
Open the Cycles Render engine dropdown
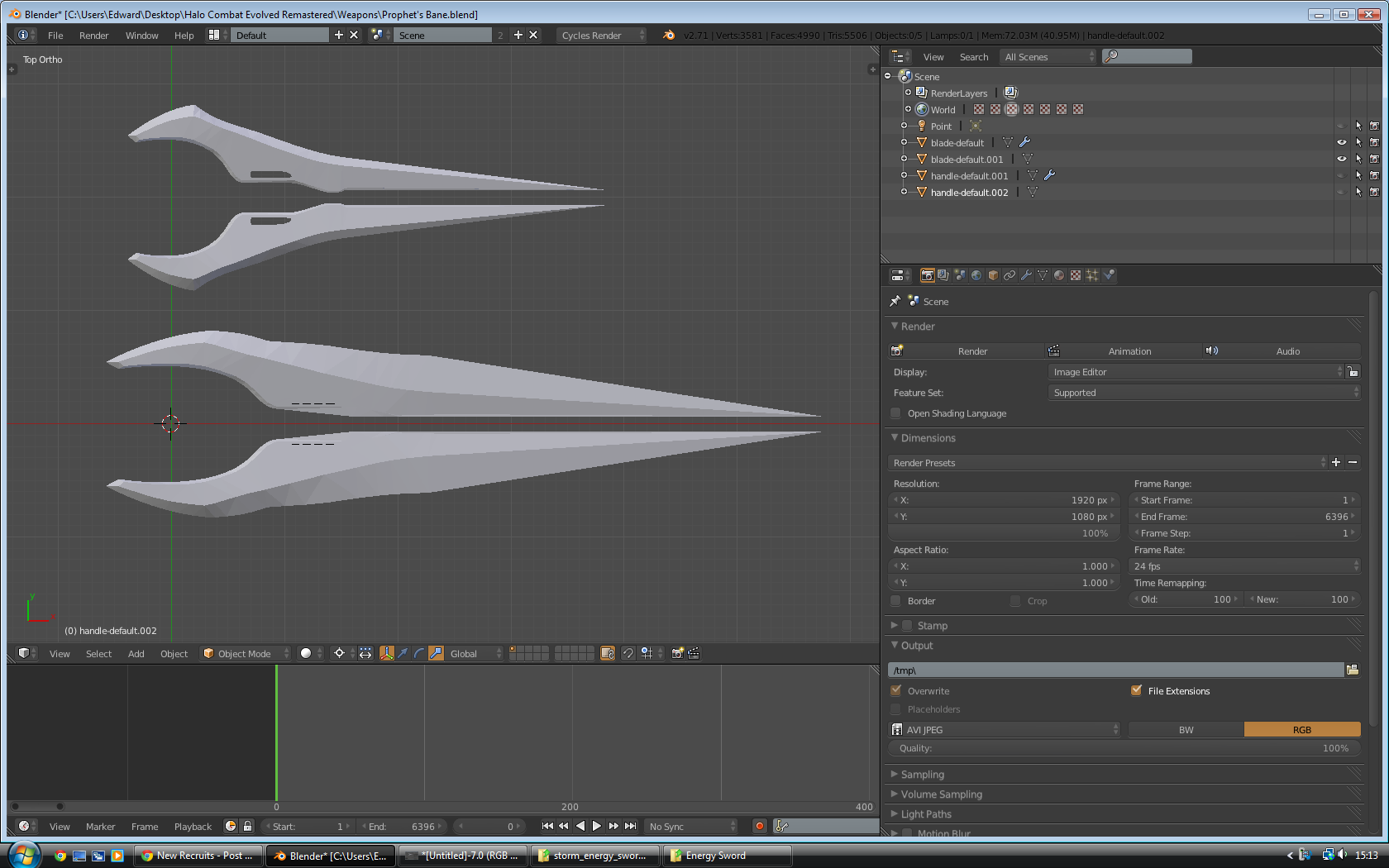(x=602, y=35)
